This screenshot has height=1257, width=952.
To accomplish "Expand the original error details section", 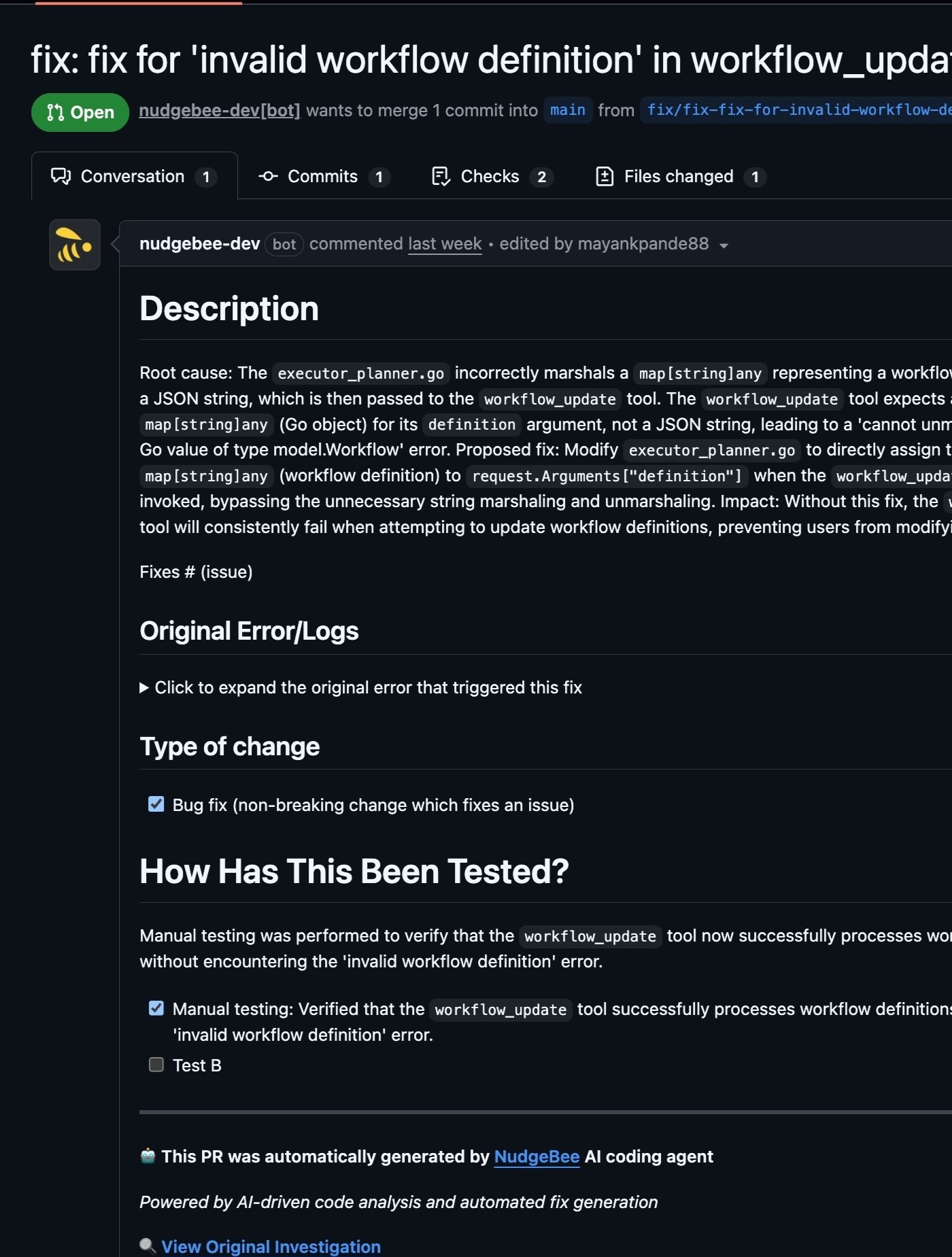I will (360, 687).
